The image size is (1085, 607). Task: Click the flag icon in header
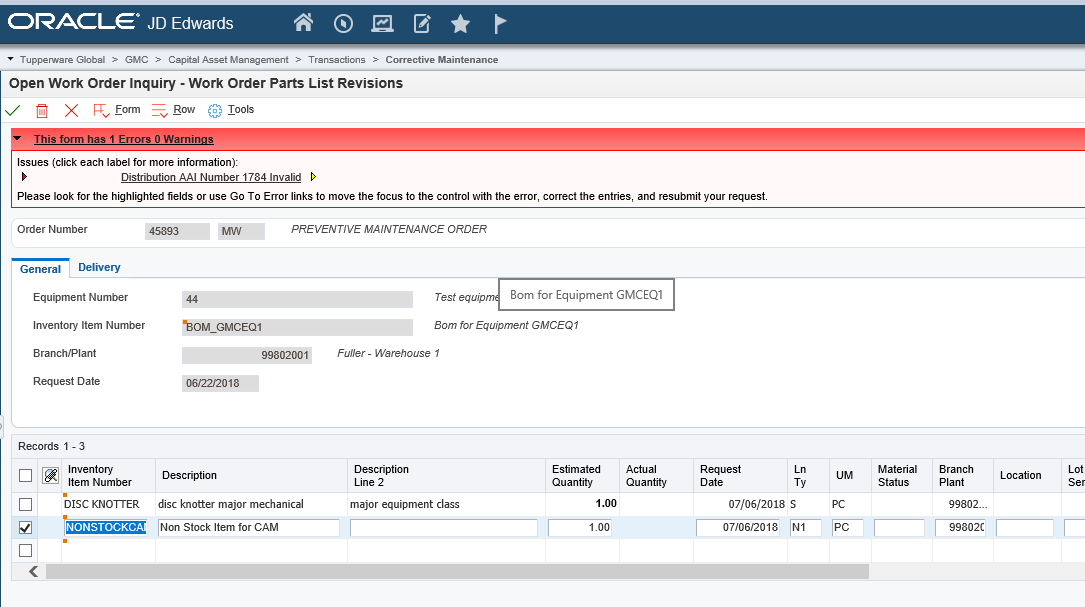pos(500,24)
